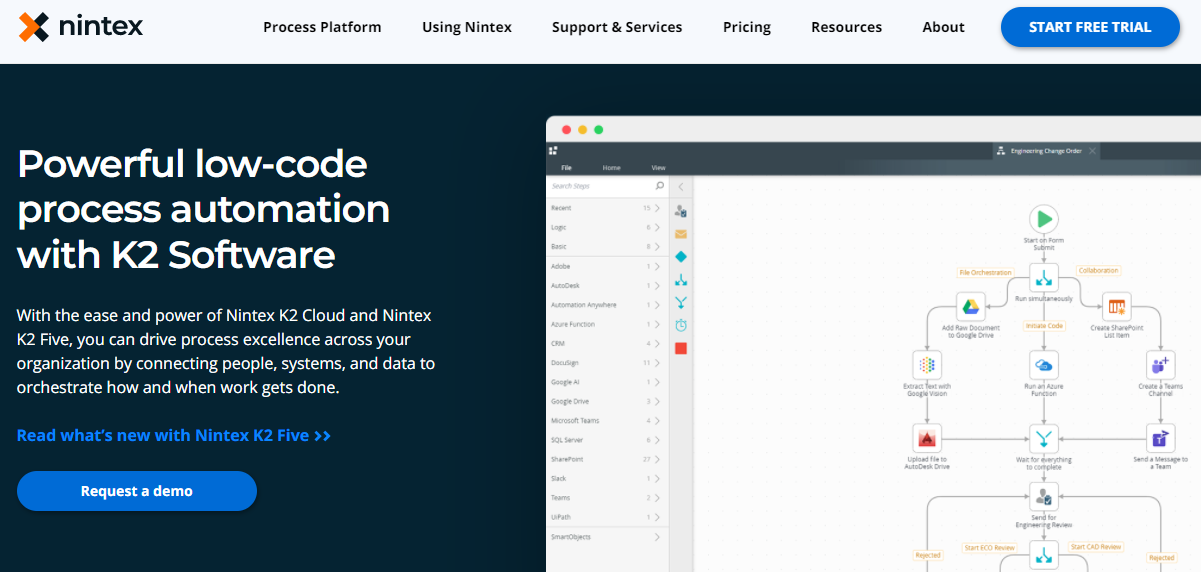Viewport: 1201px width, 572px height.
Task: Click the Start CAD Review label
Action: pos(1096,547)
